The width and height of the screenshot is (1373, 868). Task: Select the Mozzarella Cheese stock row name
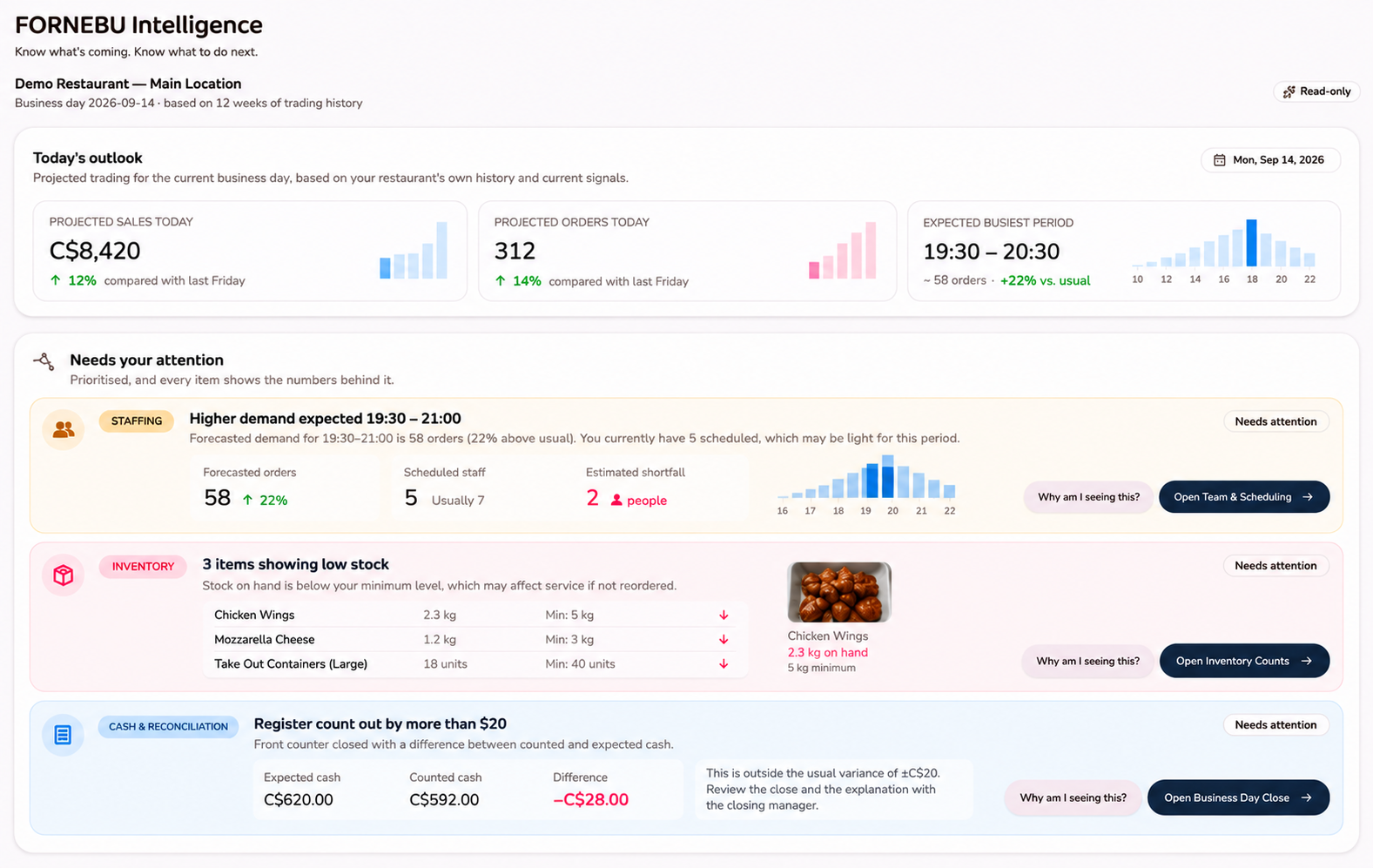[x=265, y=639]
